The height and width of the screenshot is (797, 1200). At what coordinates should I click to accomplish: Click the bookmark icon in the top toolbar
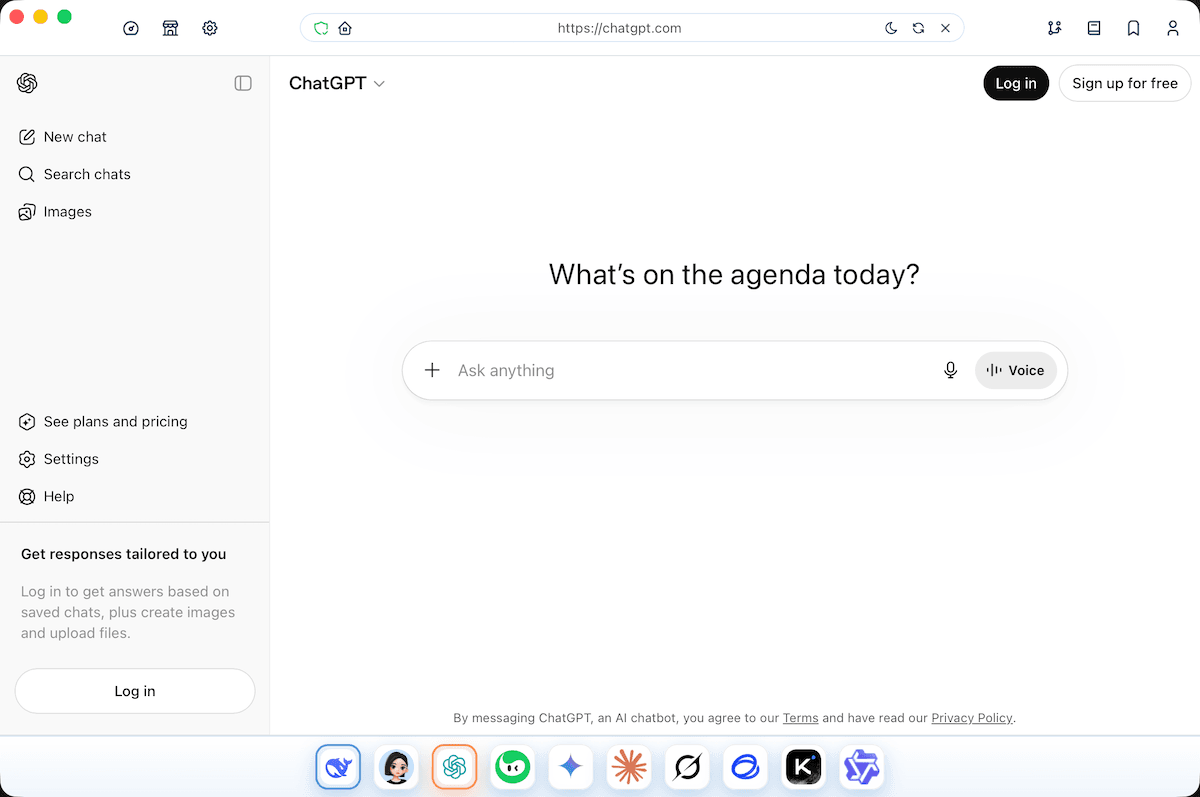1133,28
